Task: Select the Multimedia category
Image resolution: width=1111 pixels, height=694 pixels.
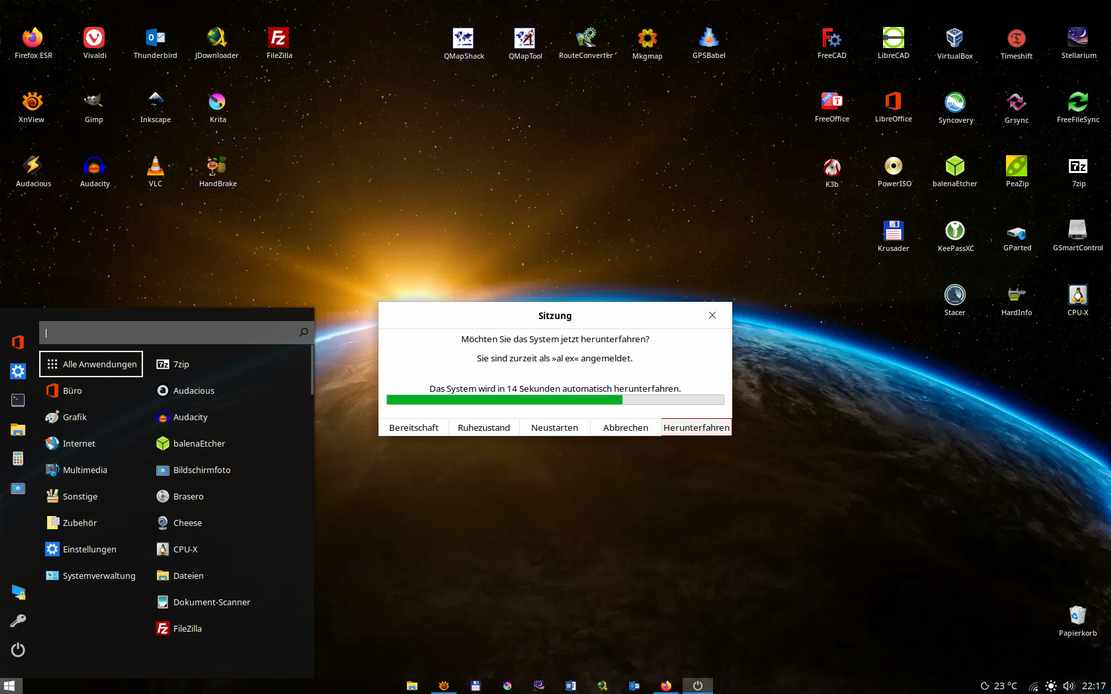Action: click(x=84, y=470)
